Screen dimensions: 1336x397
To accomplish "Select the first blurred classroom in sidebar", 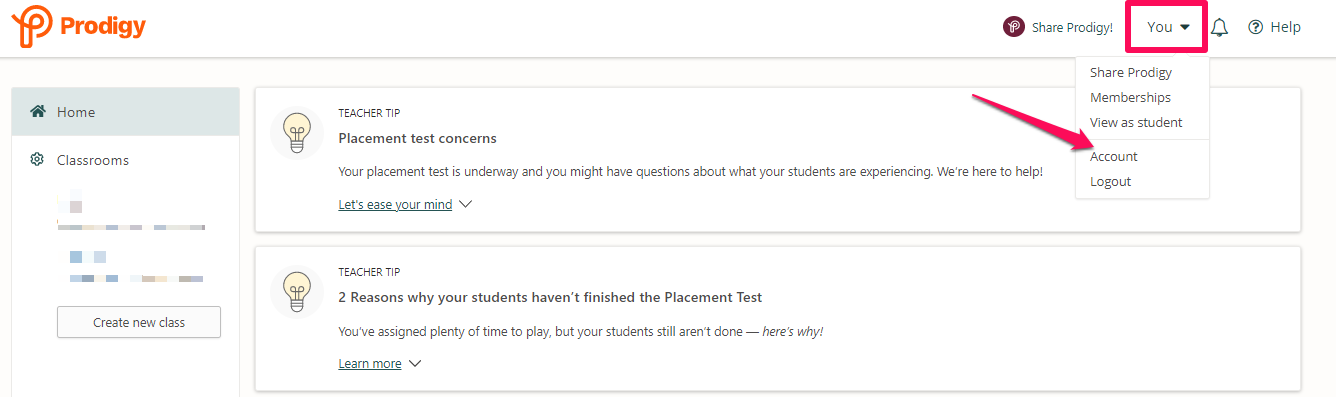I will tap(131, 217).
